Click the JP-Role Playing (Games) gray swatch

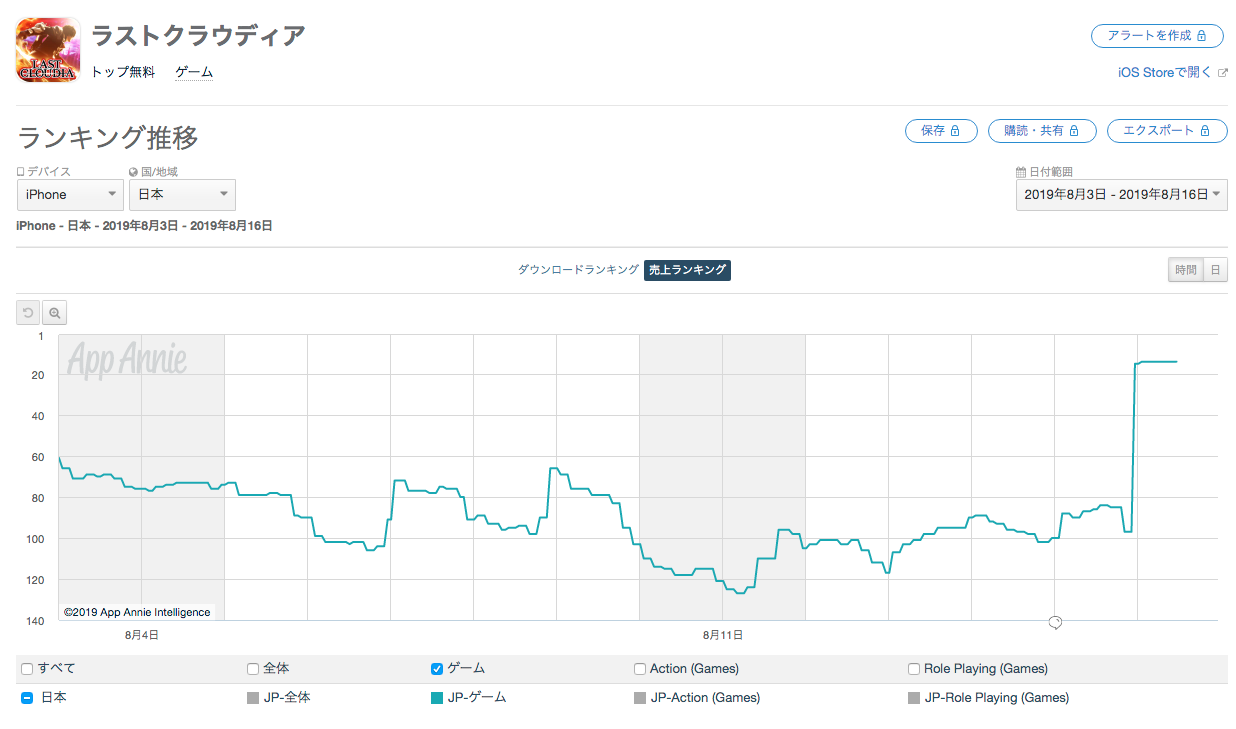click(914, 698)
